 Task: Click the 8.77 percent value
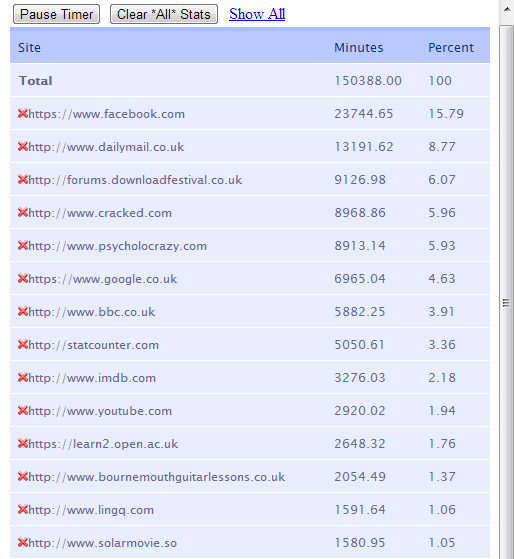442,147
